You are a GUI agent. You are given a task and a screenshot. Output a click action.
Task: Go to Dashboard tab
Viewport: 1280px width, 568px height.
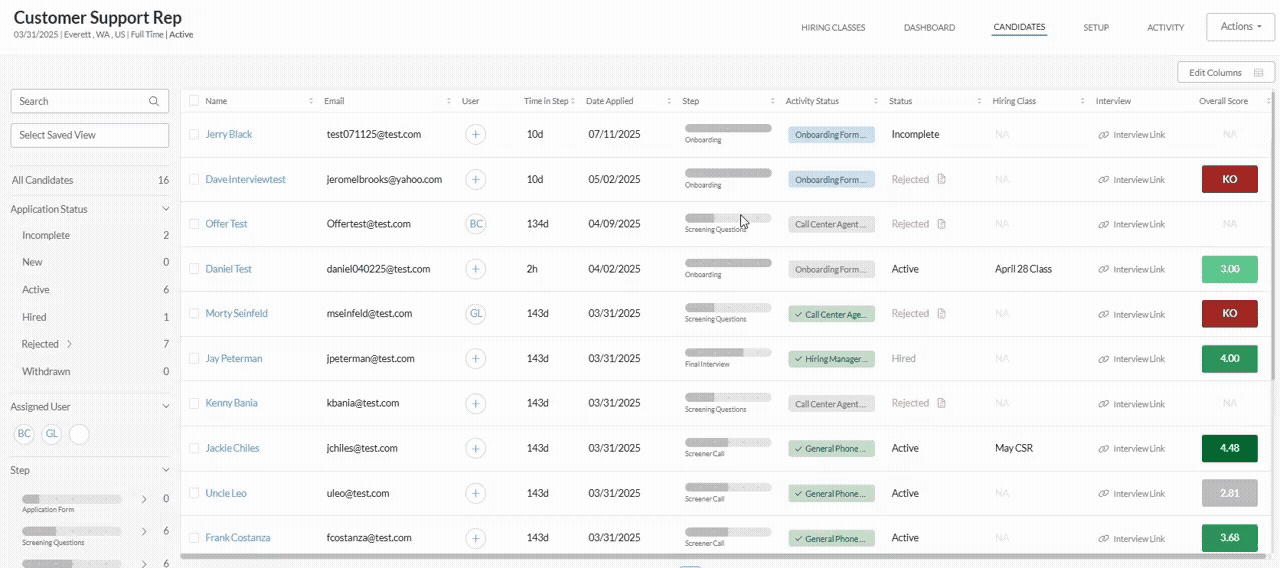[x=929, y=28]
